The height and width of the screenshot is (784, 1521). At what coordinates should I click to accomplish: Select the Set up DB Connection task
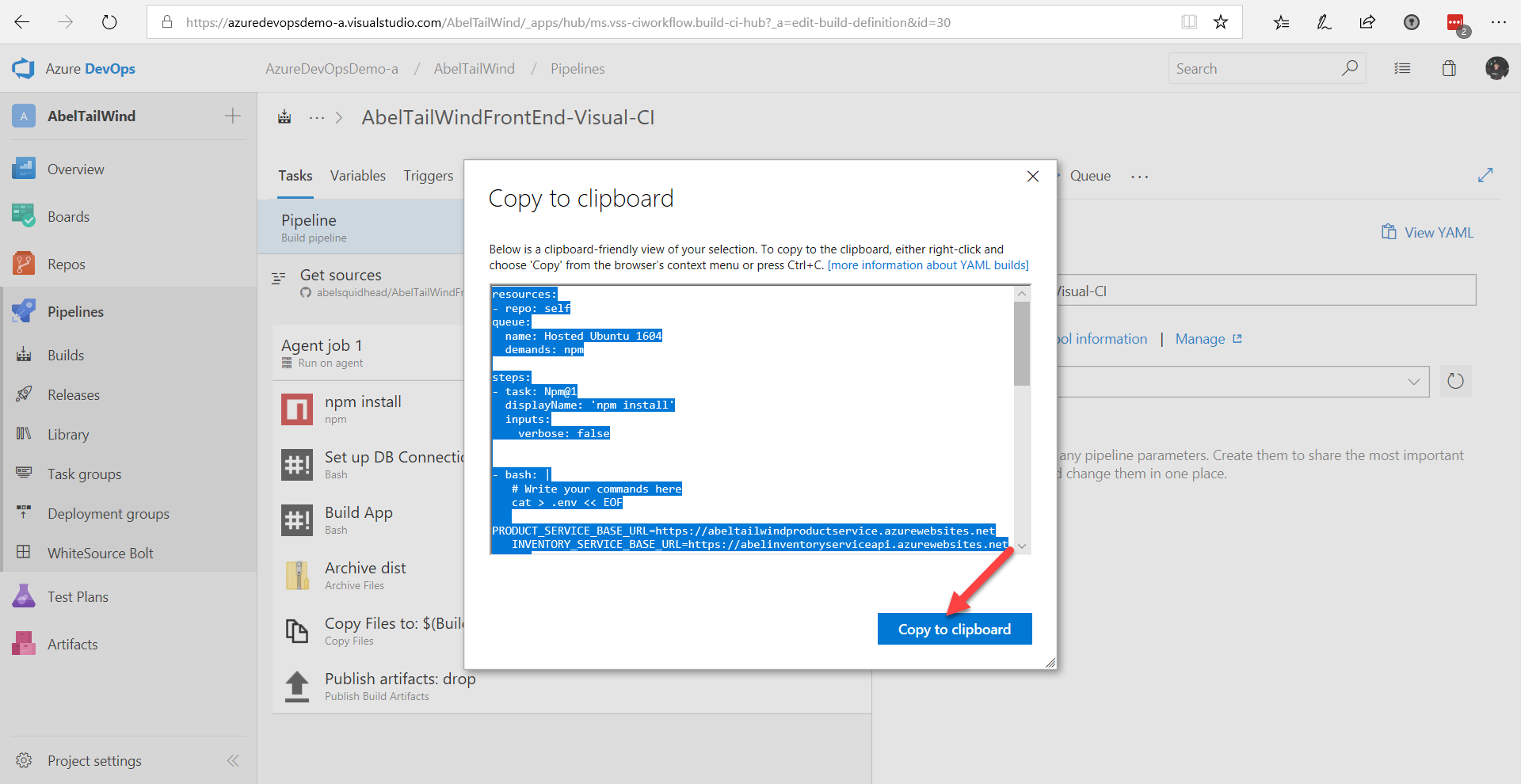368,465
